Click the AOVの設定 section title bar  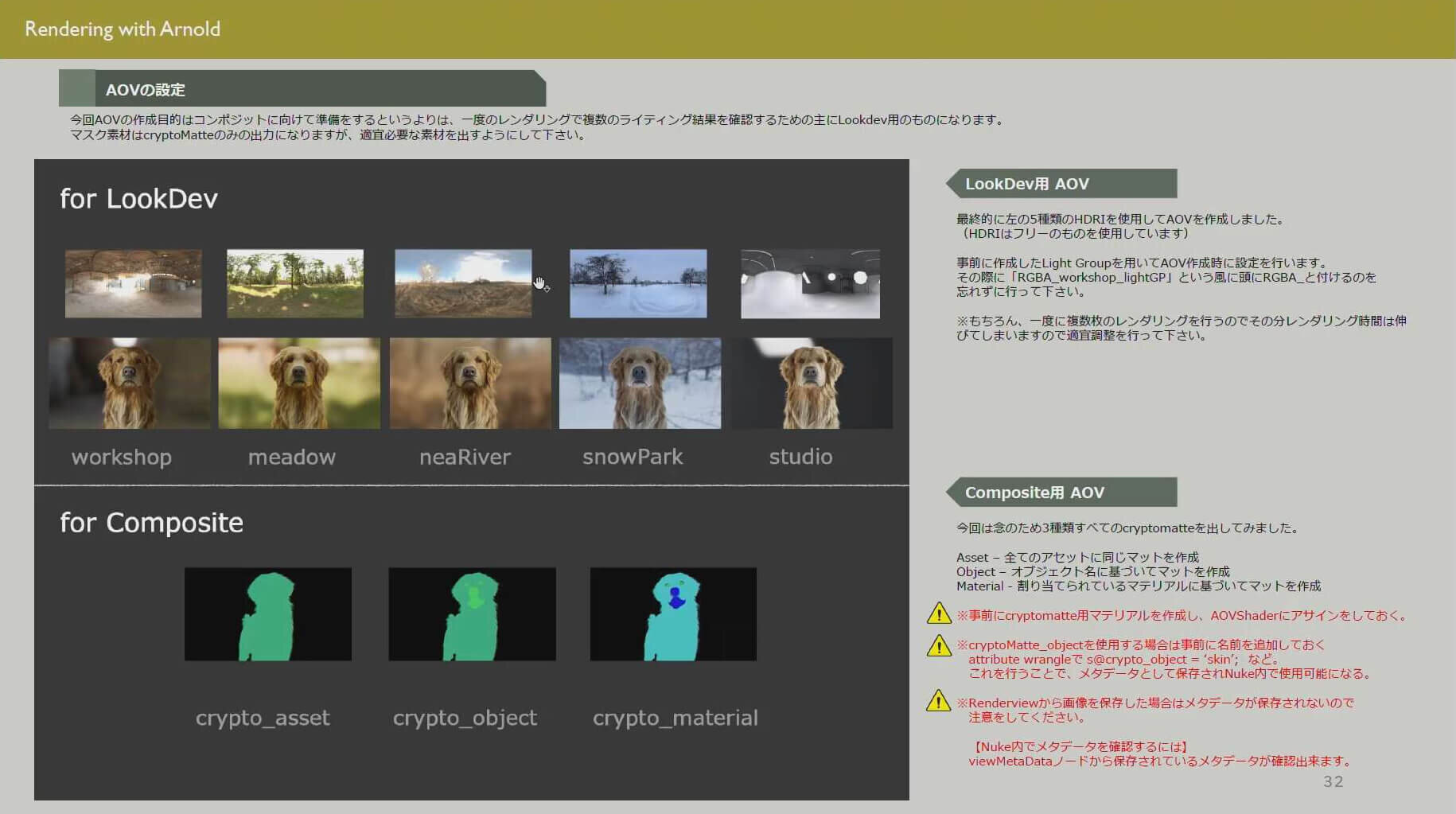[x=302, y=89]
